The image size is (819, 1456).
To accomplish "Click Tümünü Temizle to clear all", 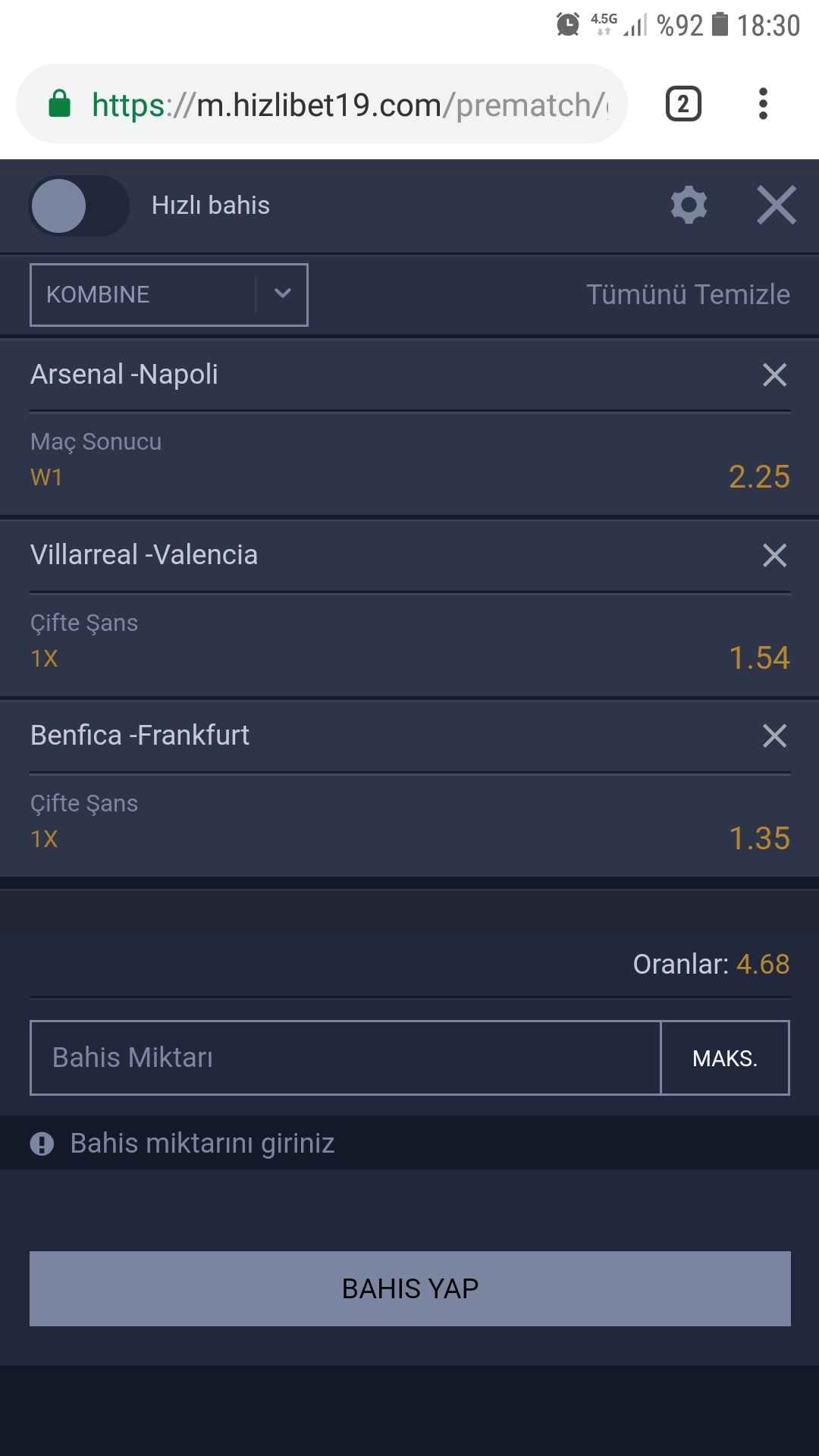I will tap(688, 294).
